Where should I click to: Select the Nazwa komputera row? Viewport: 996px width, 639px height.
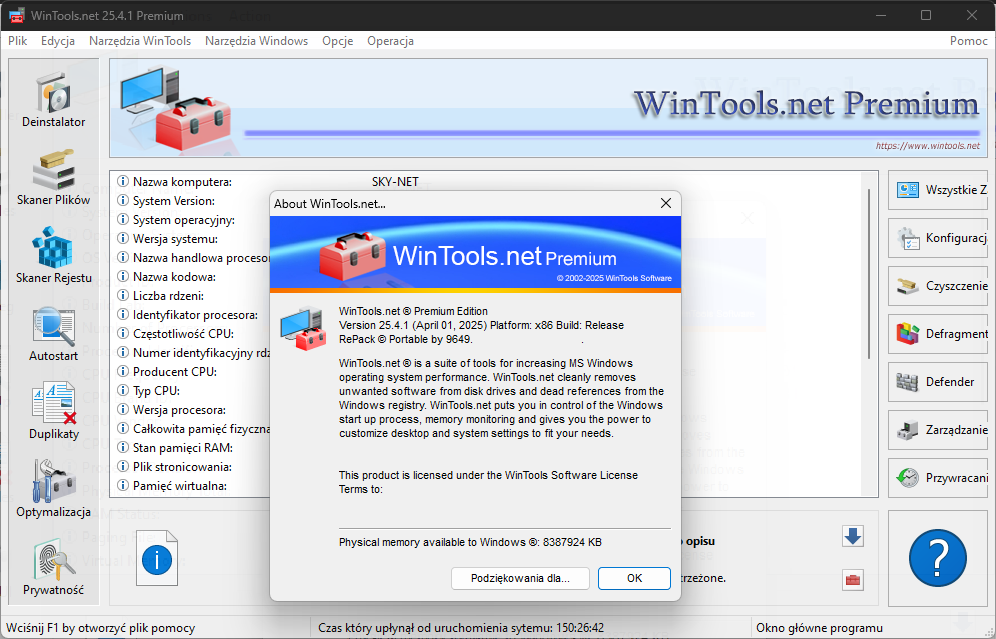(x=182, y=182)
